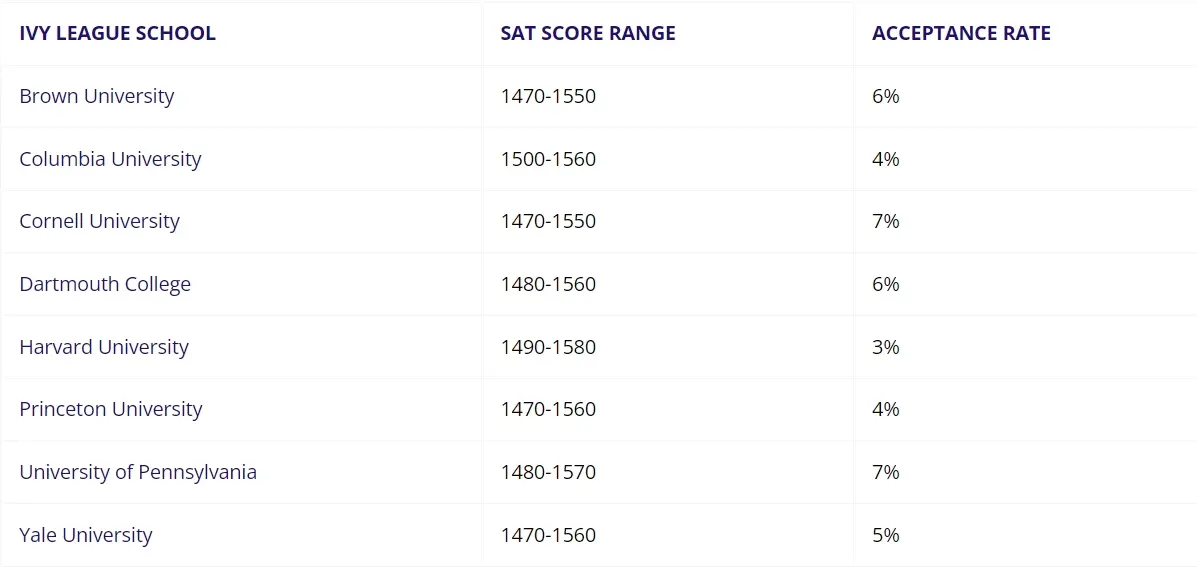Click Columbia's 4% acceptance rate
1197x568 pixels.
pyautogui.click(x=885, y=159)
